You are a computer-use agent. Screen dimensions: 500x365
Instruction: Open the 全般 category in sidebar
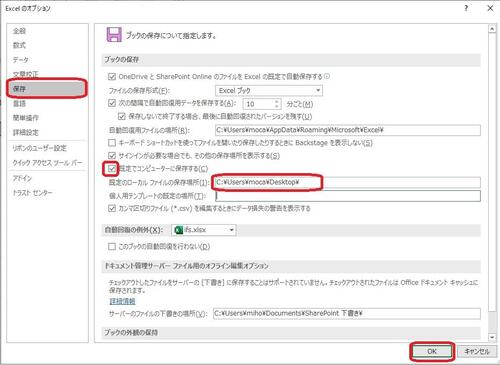(x=19, y=31)
